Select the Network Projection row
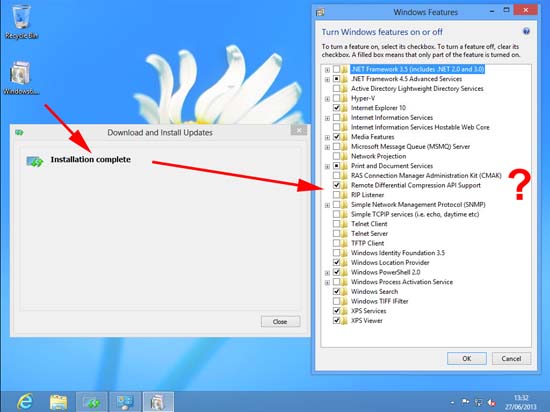This screenshot has width=550, height=412. click(378, 156)
